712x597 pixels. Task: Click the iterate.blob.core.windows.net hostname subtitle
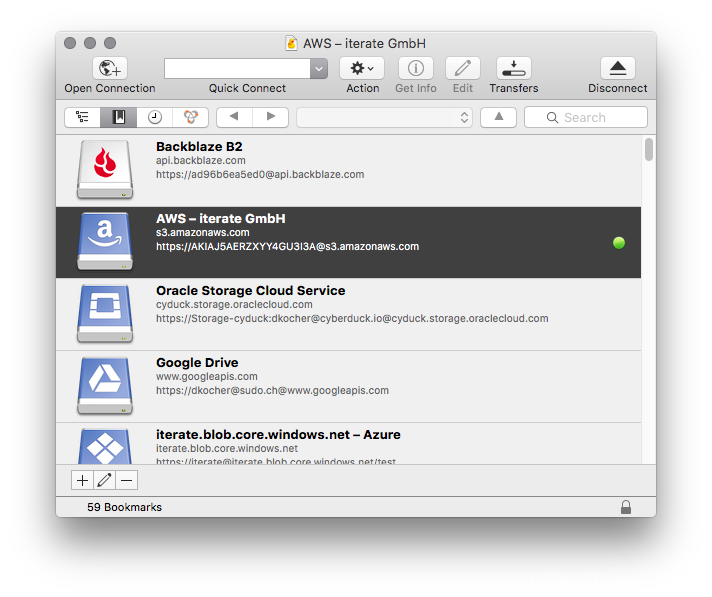point(227,449)
